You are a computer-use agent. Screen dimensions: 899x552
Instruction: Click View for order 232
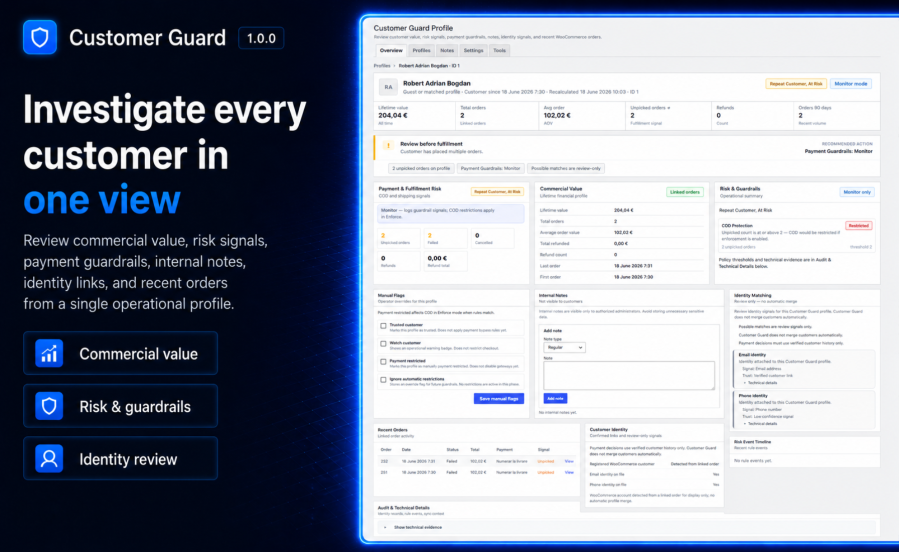point(569,461)
